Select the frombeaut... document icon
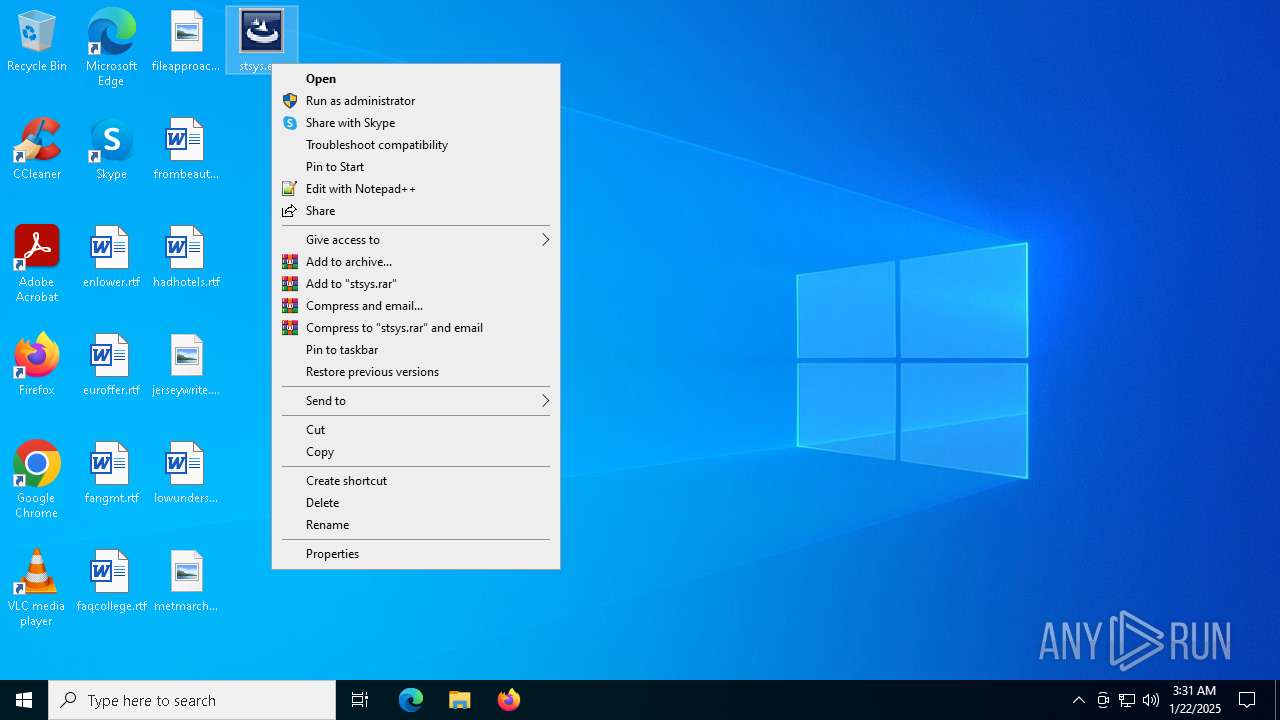 tap(186, 149)
